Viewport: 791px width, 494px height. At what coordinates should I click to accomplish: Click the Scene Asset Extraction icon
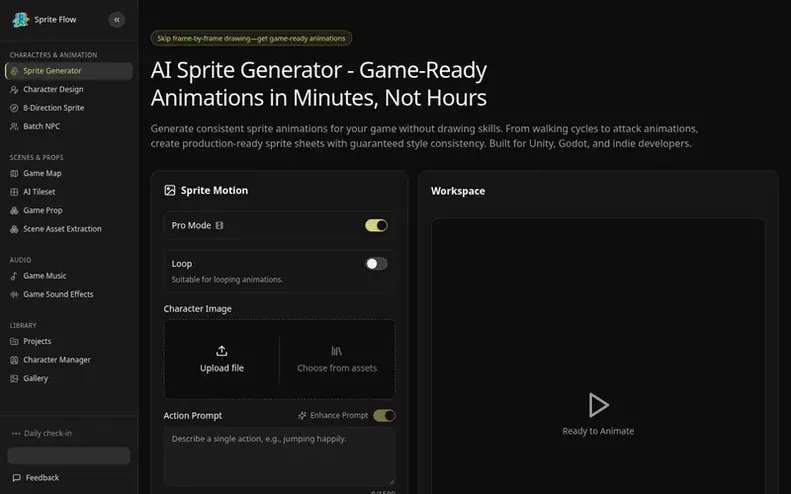point(14,229)
